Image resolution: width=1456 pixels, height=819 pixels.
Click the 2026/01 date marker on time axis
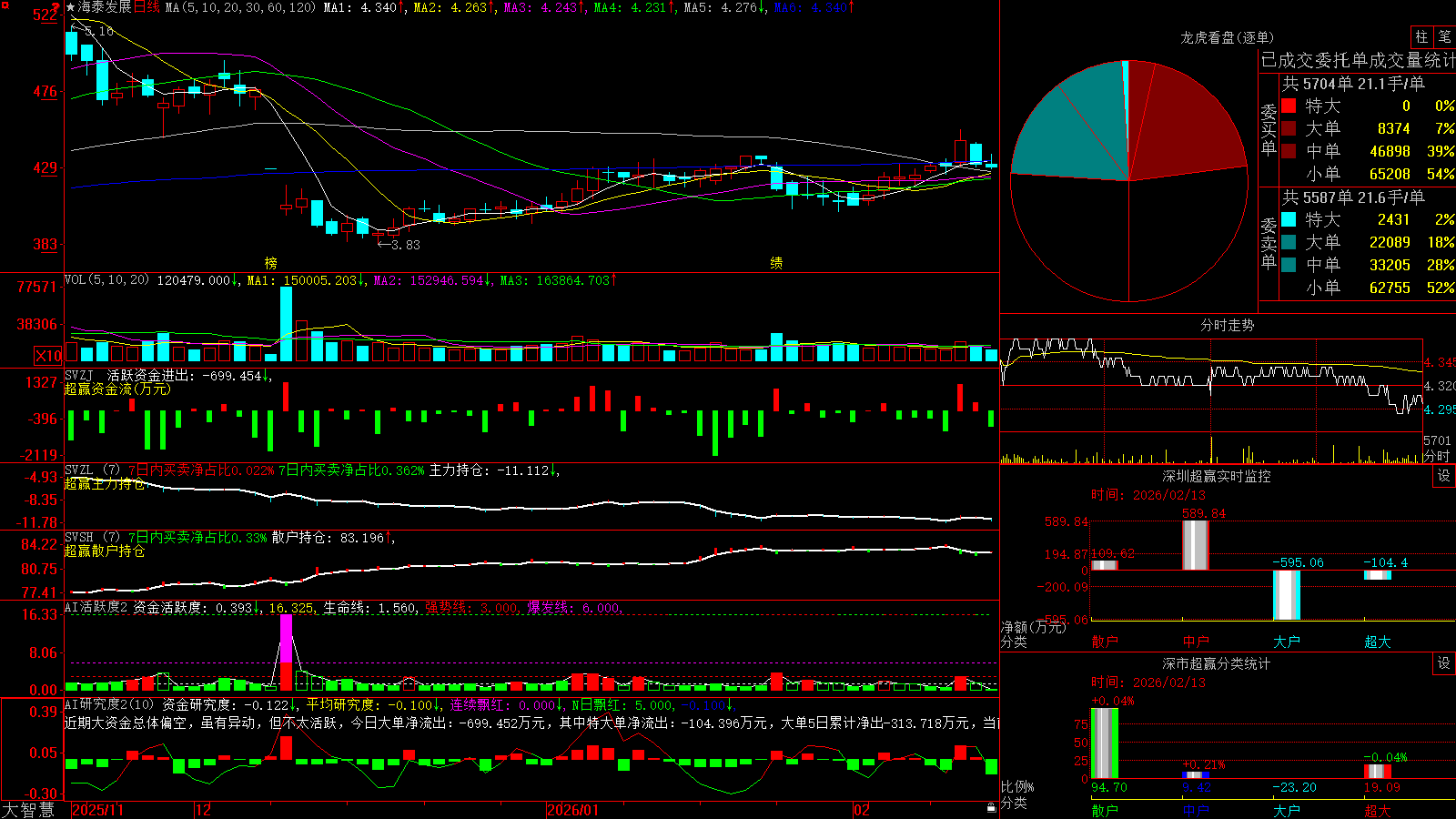[x=573, y=810]
